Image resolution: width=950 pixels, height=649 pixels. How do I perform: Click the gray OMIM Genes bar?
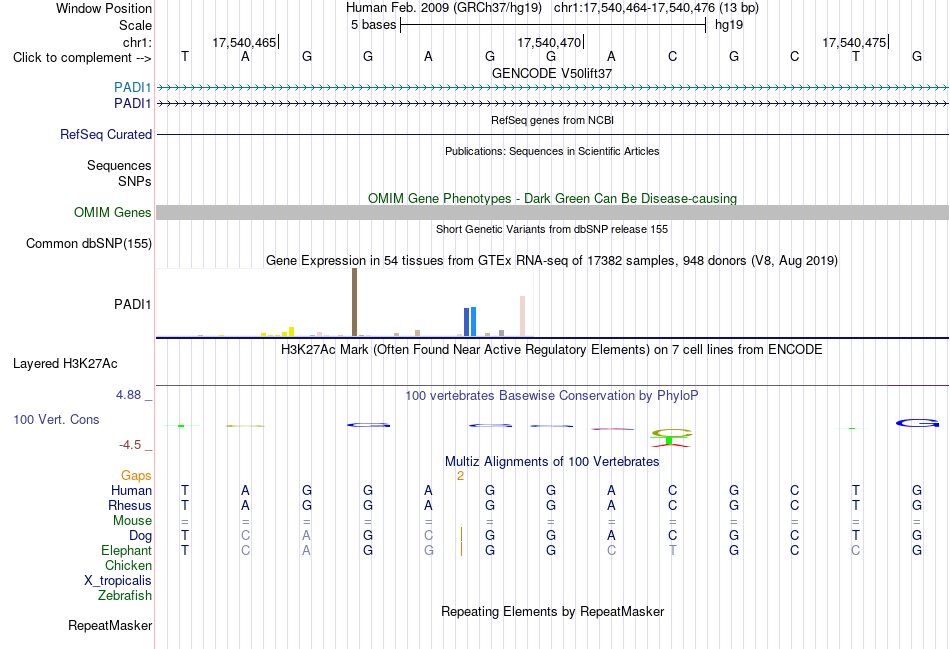click(x=552, y=212)
